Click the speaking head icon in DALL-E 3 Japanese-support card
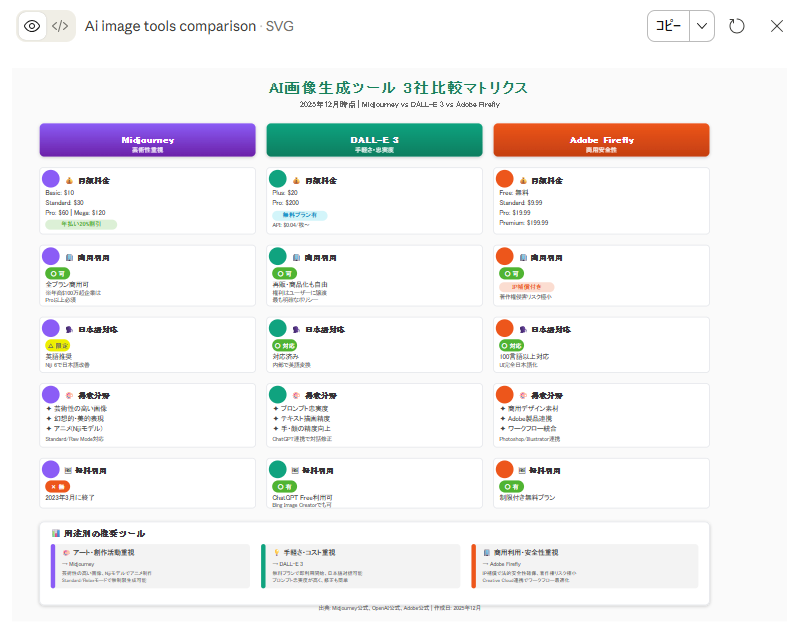 pos(297,330)
